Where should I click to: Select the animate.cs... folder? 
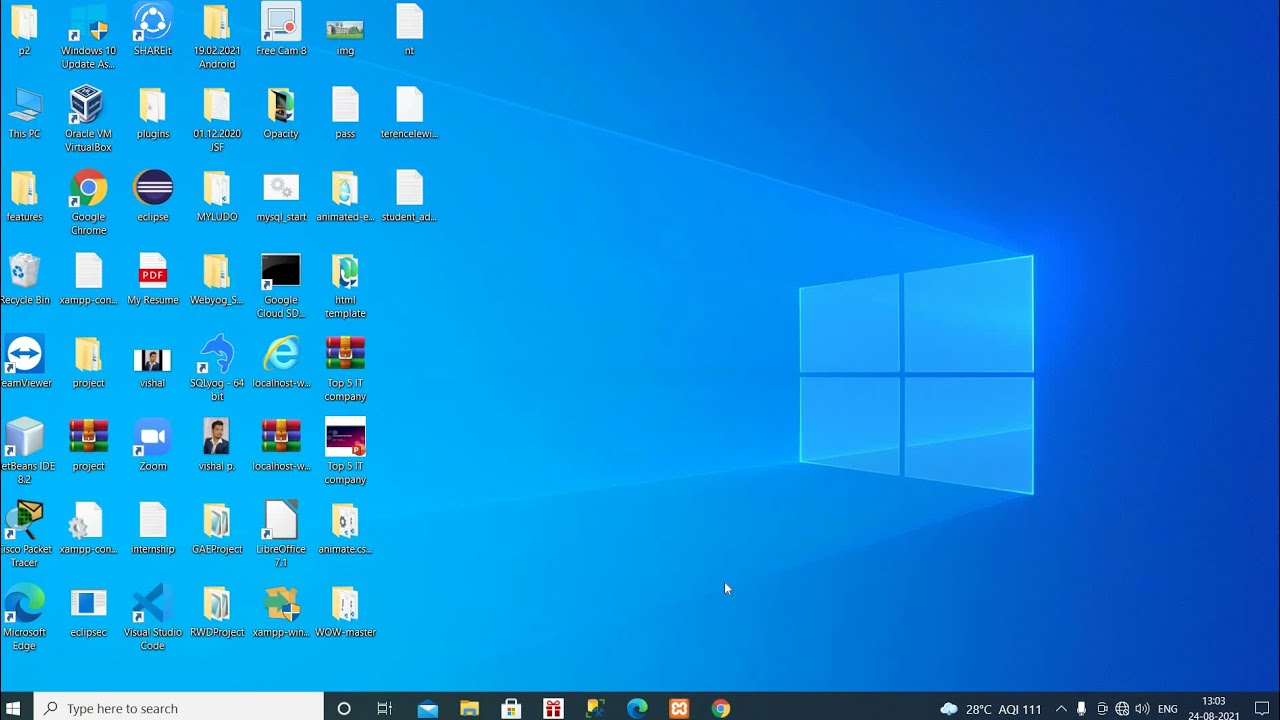[x=345, y=521]
